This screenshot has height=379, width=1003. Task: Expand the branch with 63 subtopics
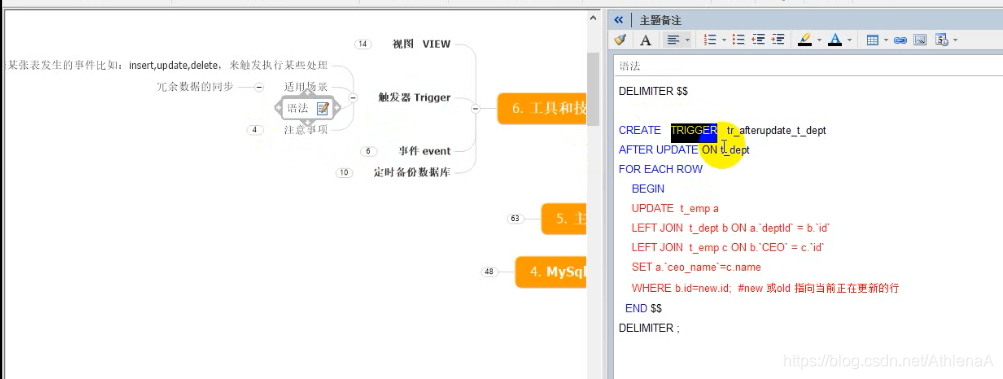(x=515, y=218)
